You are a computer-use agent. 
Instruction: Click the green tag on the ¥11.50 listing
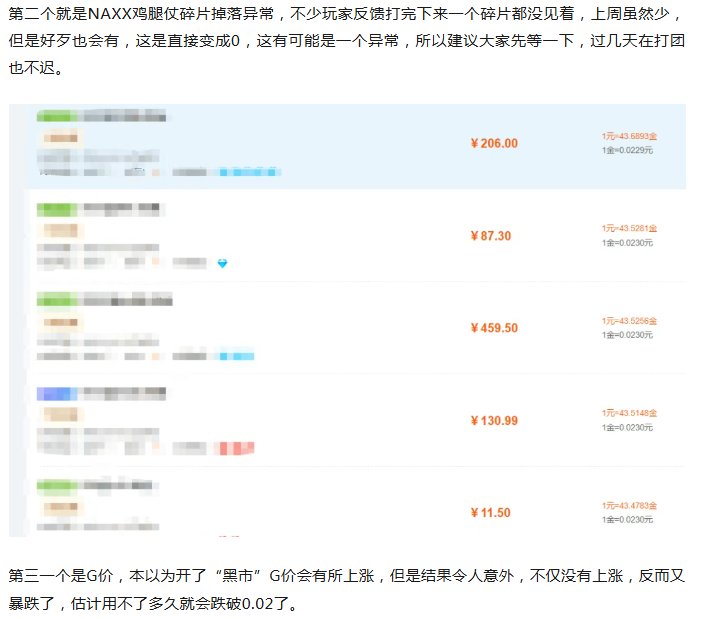coord(58,485)
